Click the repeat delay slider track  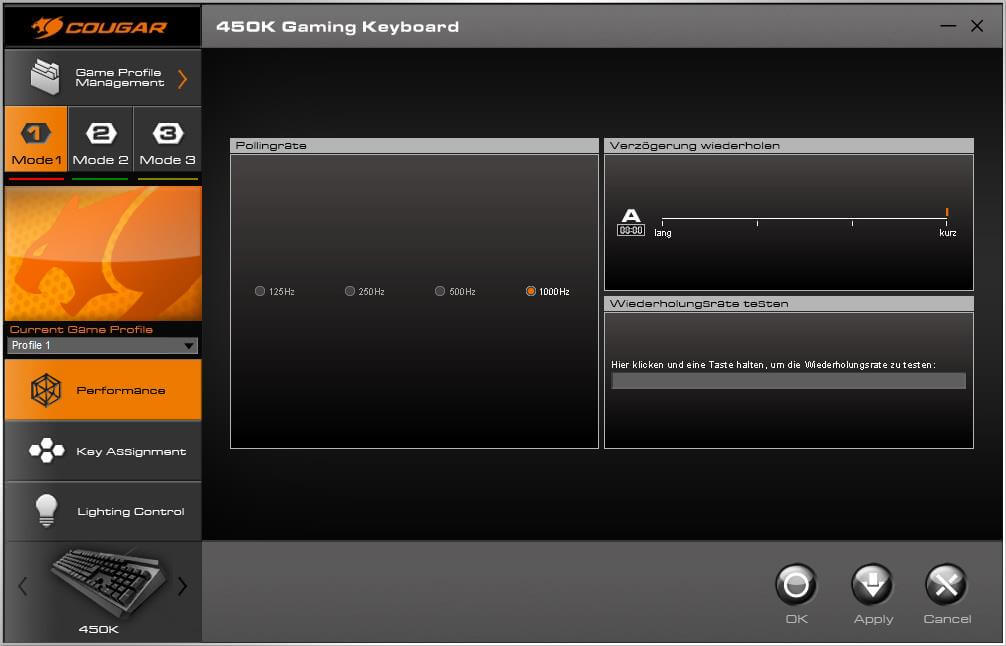click(805, 220)
